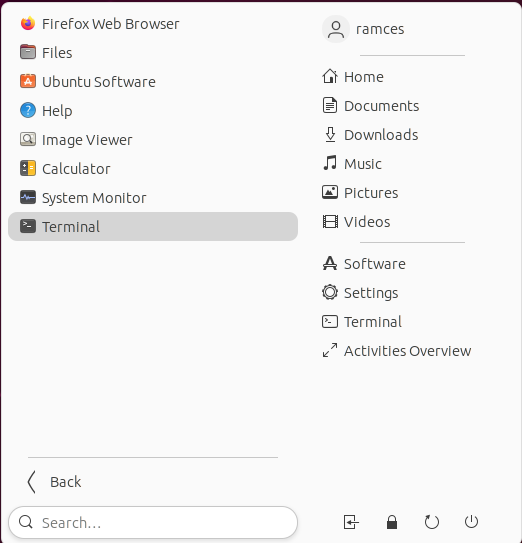Click the Software shortcut icon in right column

click(x=330, y=263)
